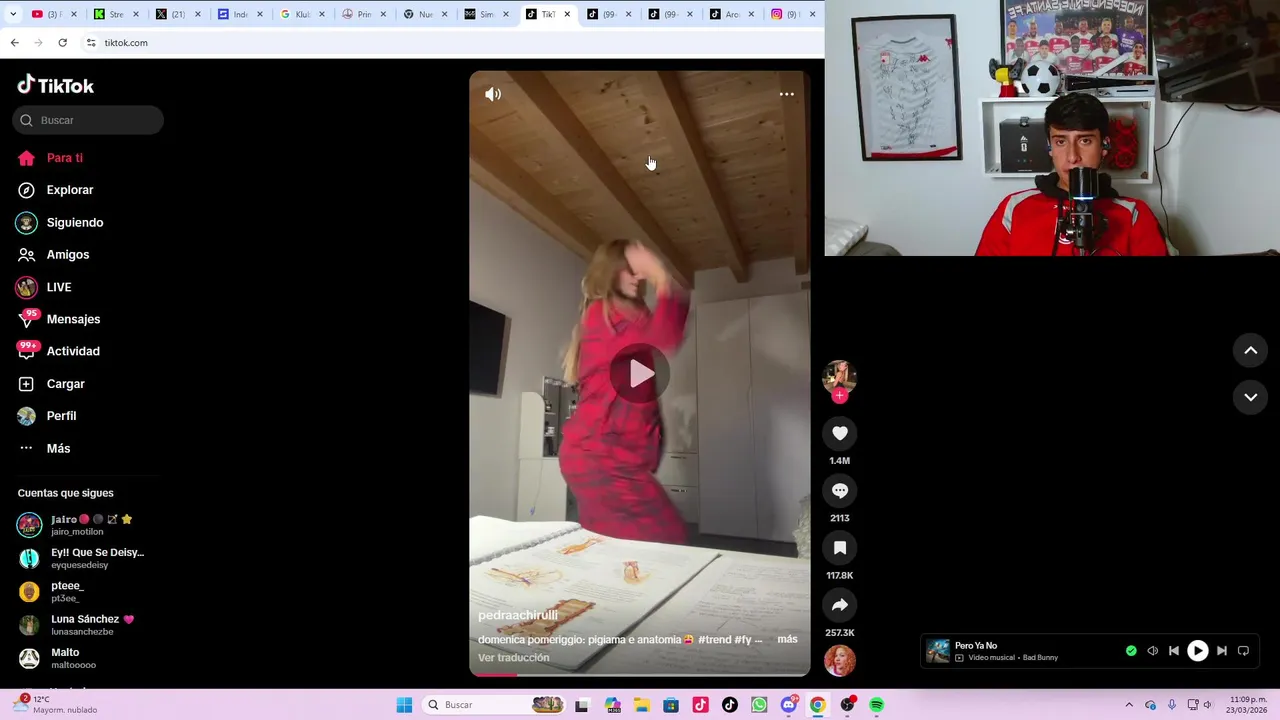Skip to previous track in media widget
The height and width of the screenshot is (720, 1280).
coord(1174,651)
